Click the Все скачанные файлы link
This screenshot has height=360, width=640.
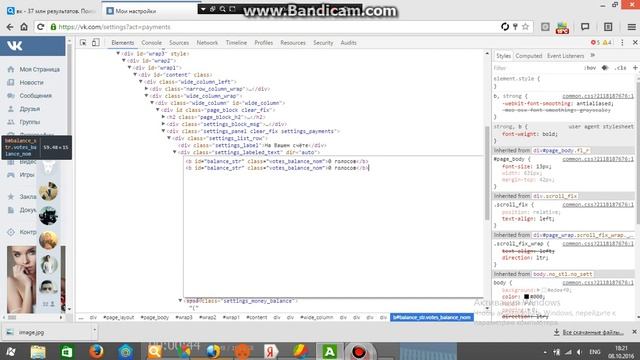[593, 332]
